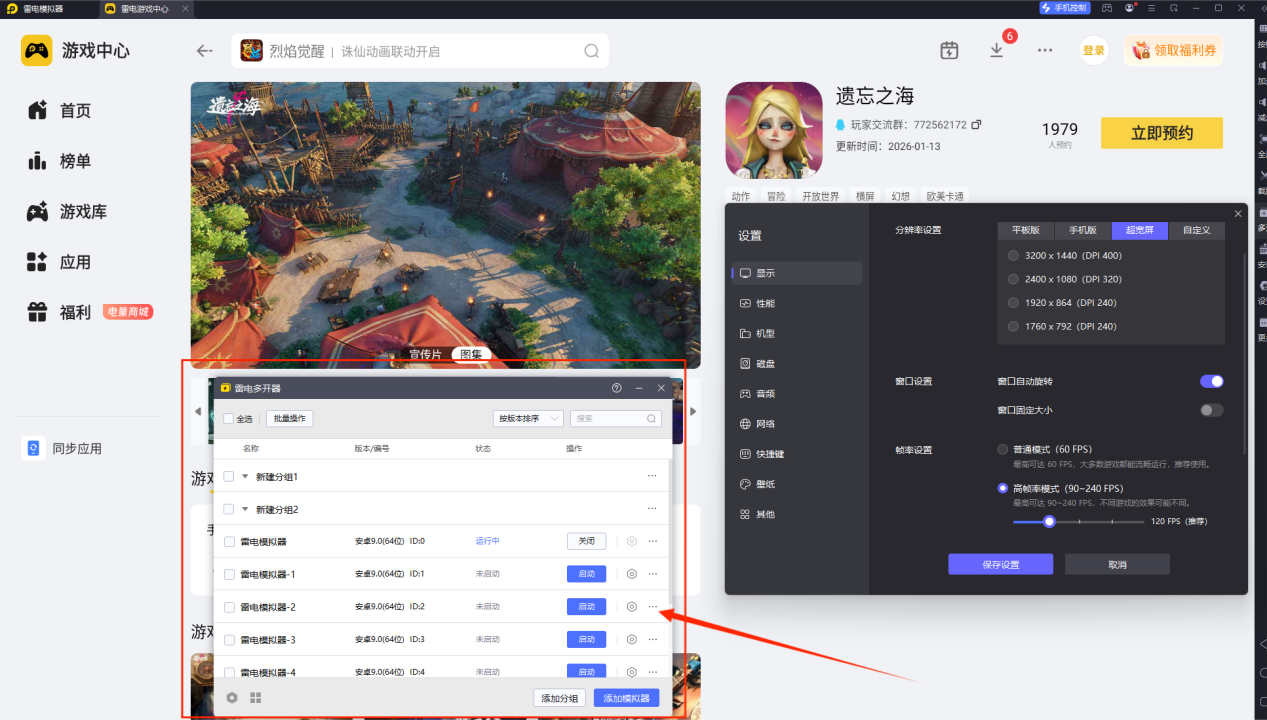Open the gamepad icon in the title bar

coord(1107,8)
